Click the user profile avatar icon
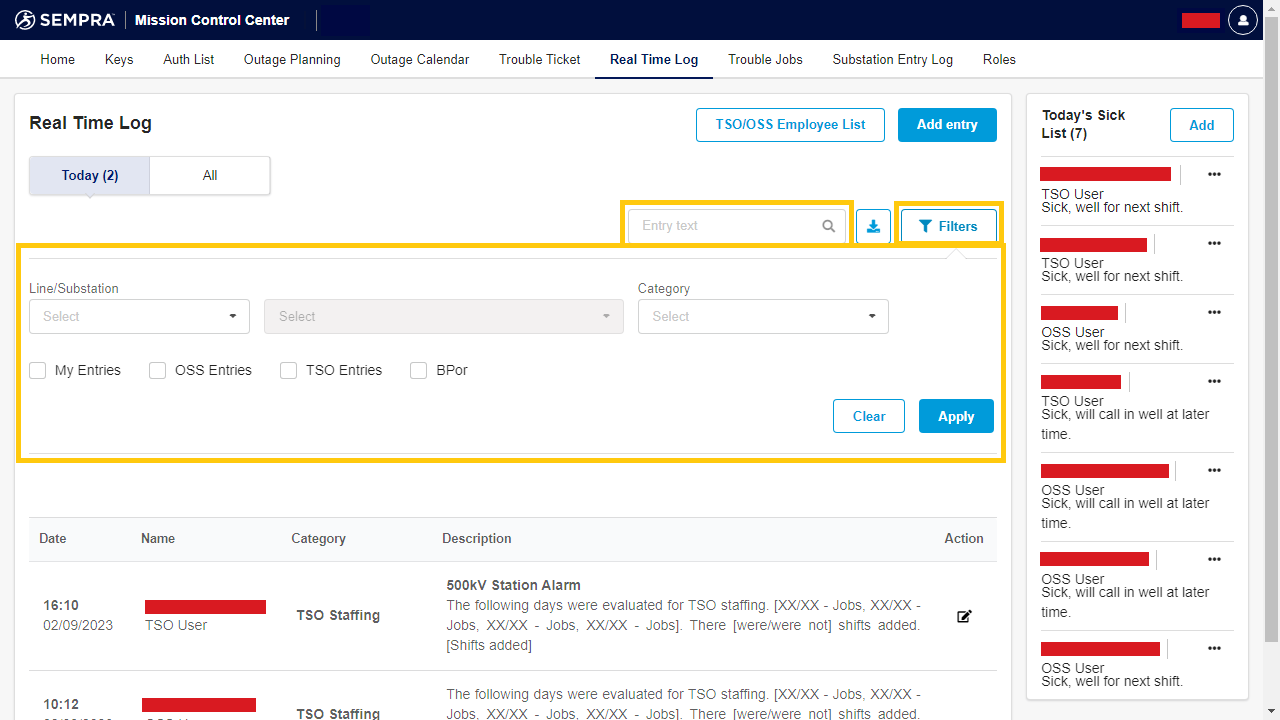 point(1242,20)
